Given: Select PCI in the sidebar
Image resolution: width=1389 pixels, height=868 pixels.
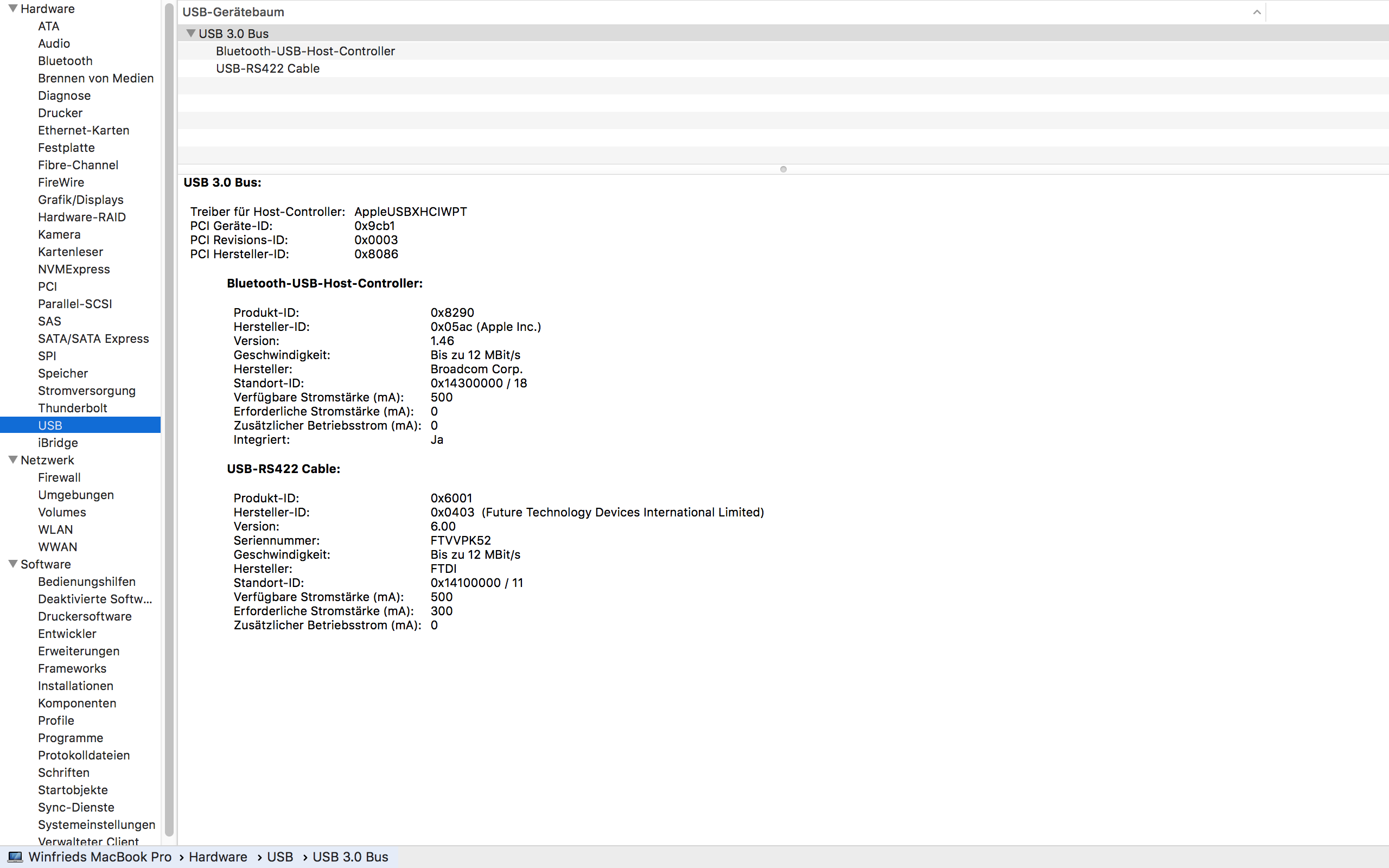Looking at the screenshot, I should pos(48,286).
